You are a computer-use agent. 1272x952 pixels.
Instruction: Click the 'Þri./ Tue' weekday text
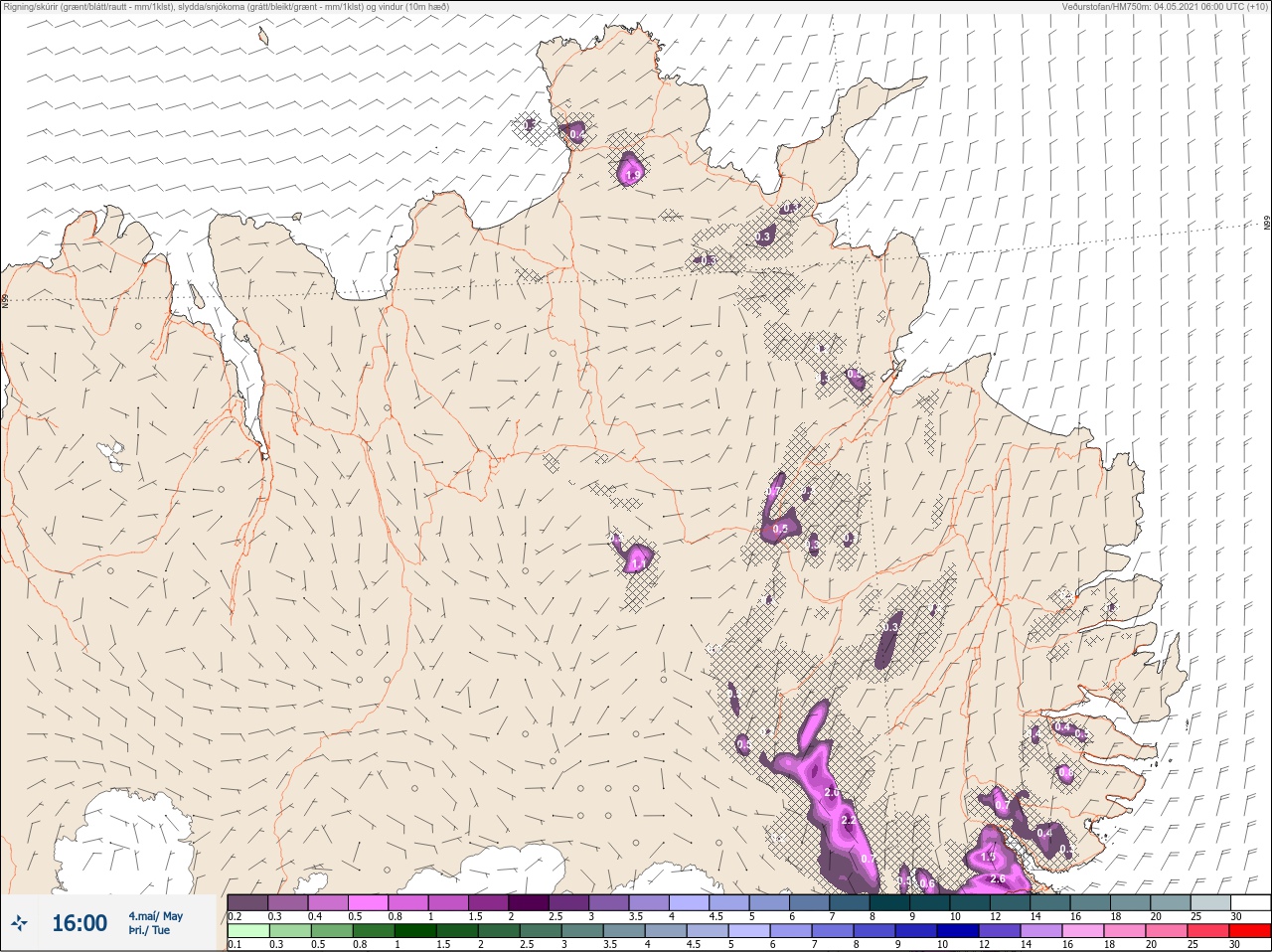(149, 930)
